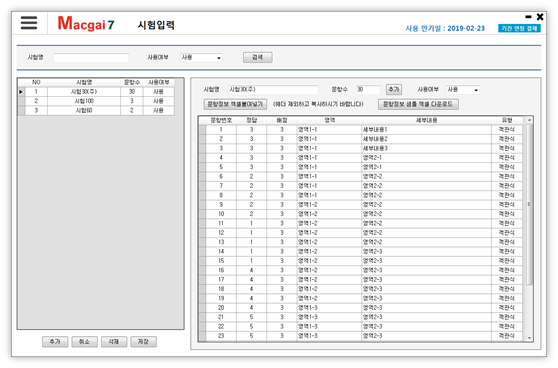The height and width of the screenshot is (368, 558).
Task: Minimize the Macgai 7 window
Action: (x=528, y=17)
